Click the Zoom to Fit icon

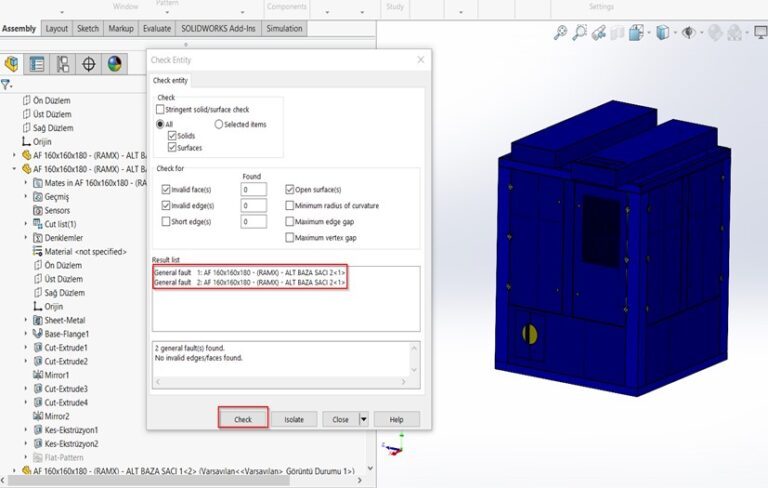(560, 33)
